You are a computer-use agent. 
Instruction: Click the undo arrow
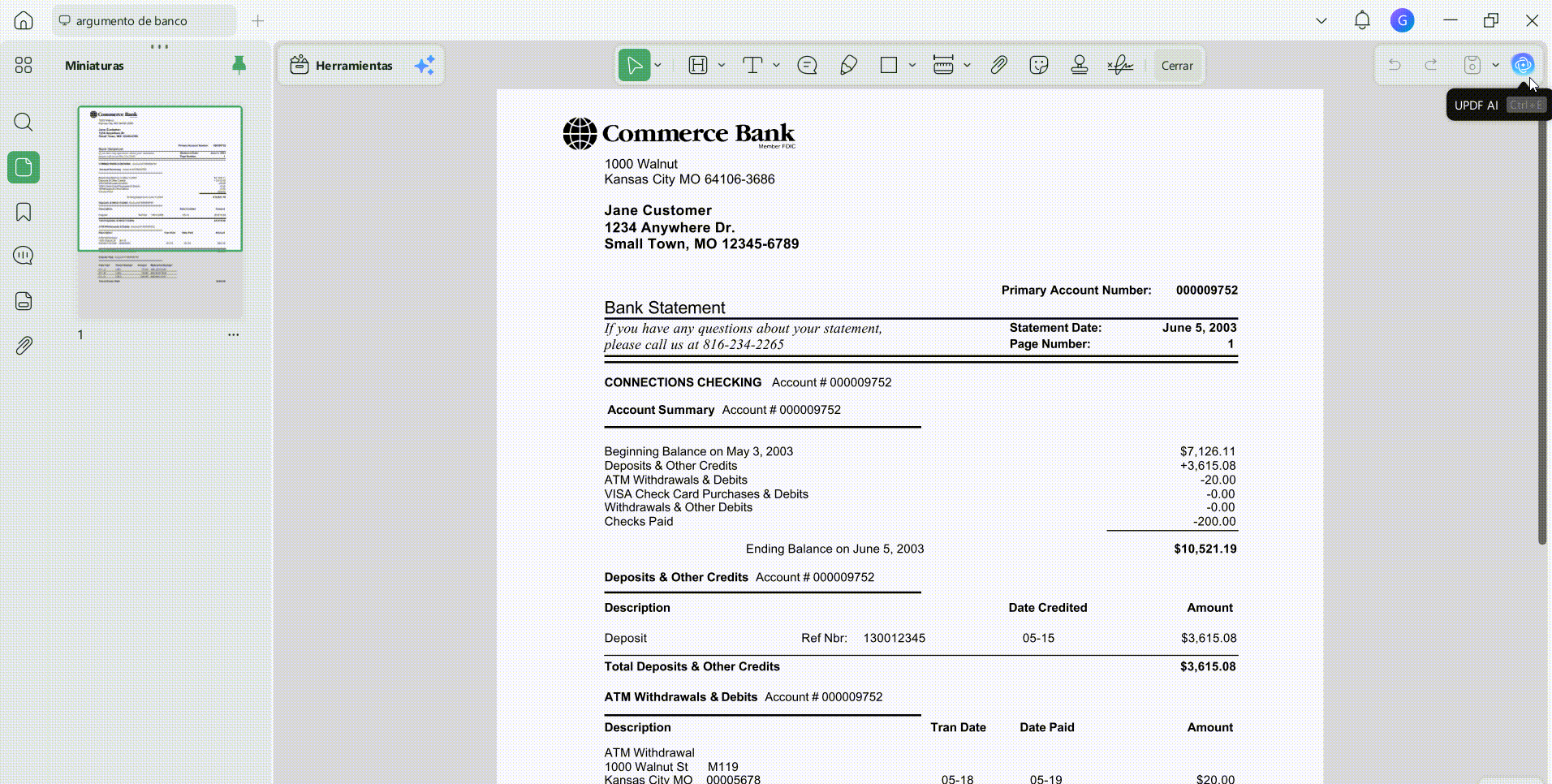1395,65
